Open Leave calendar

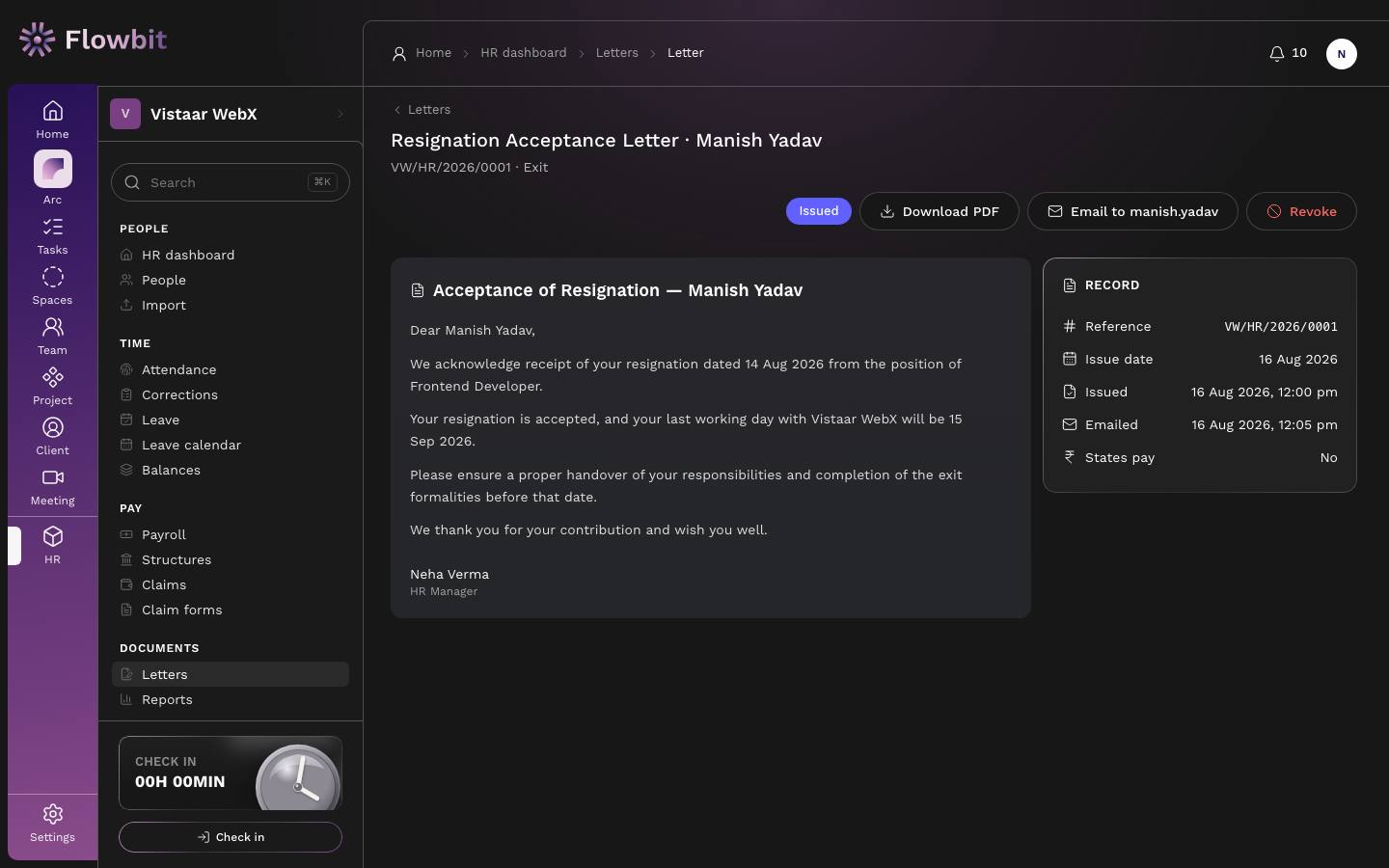(x=231, y=445)
